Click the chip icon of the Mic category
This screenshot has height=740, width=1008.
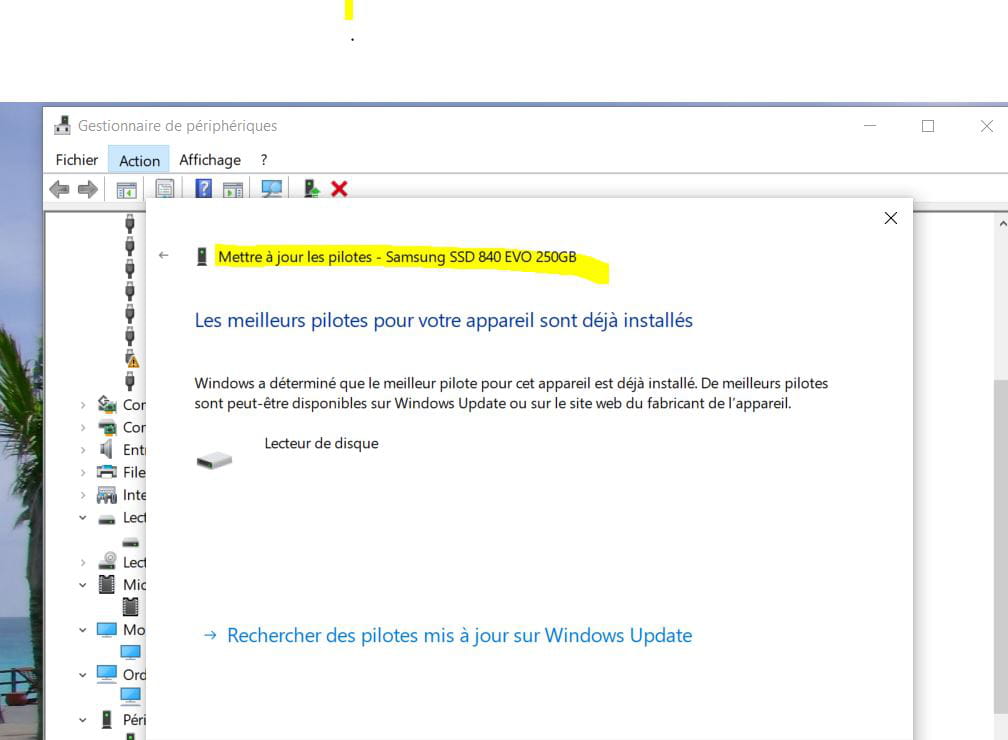coord(107,584)
